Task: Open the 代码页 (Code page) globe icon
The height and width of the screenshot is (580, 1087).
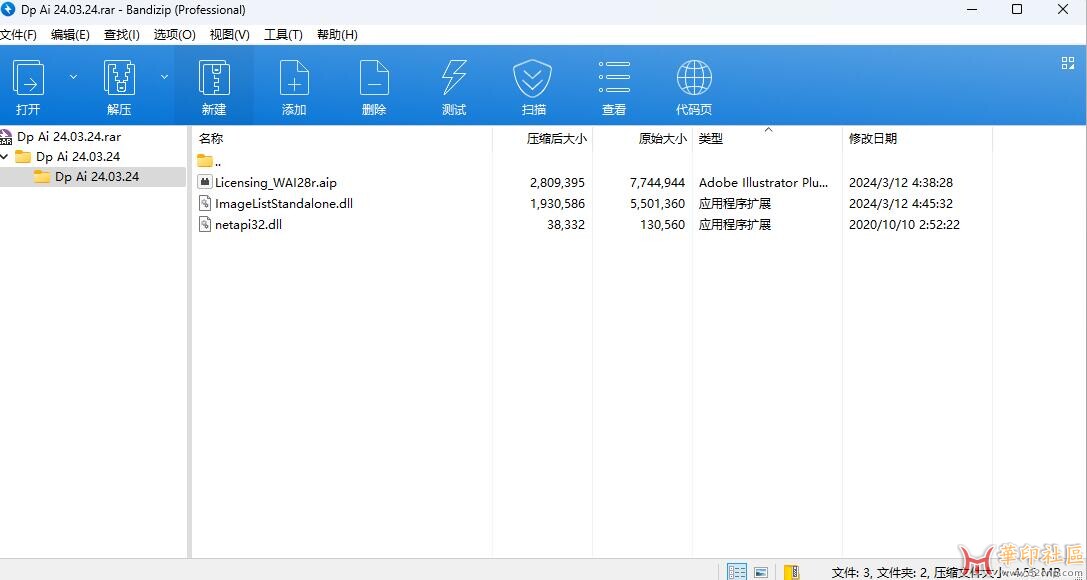Action: click(694, 86)
